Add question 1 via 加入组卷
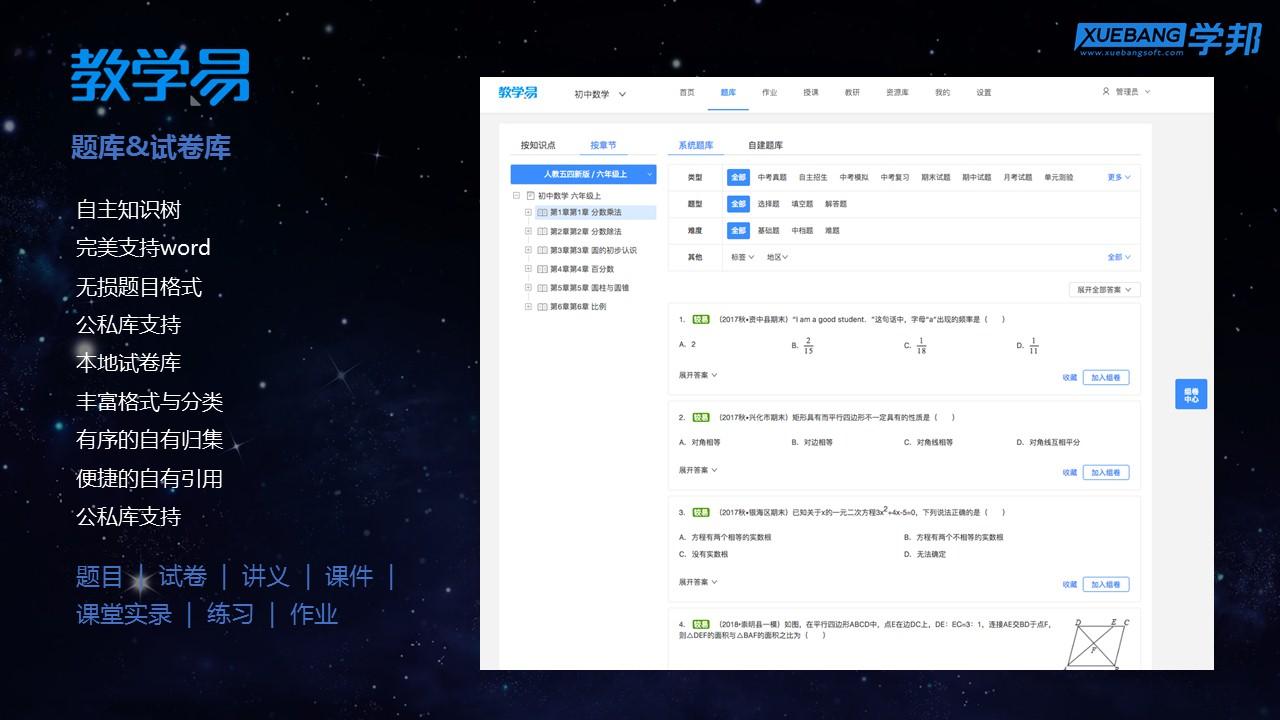 point(1106,378)
